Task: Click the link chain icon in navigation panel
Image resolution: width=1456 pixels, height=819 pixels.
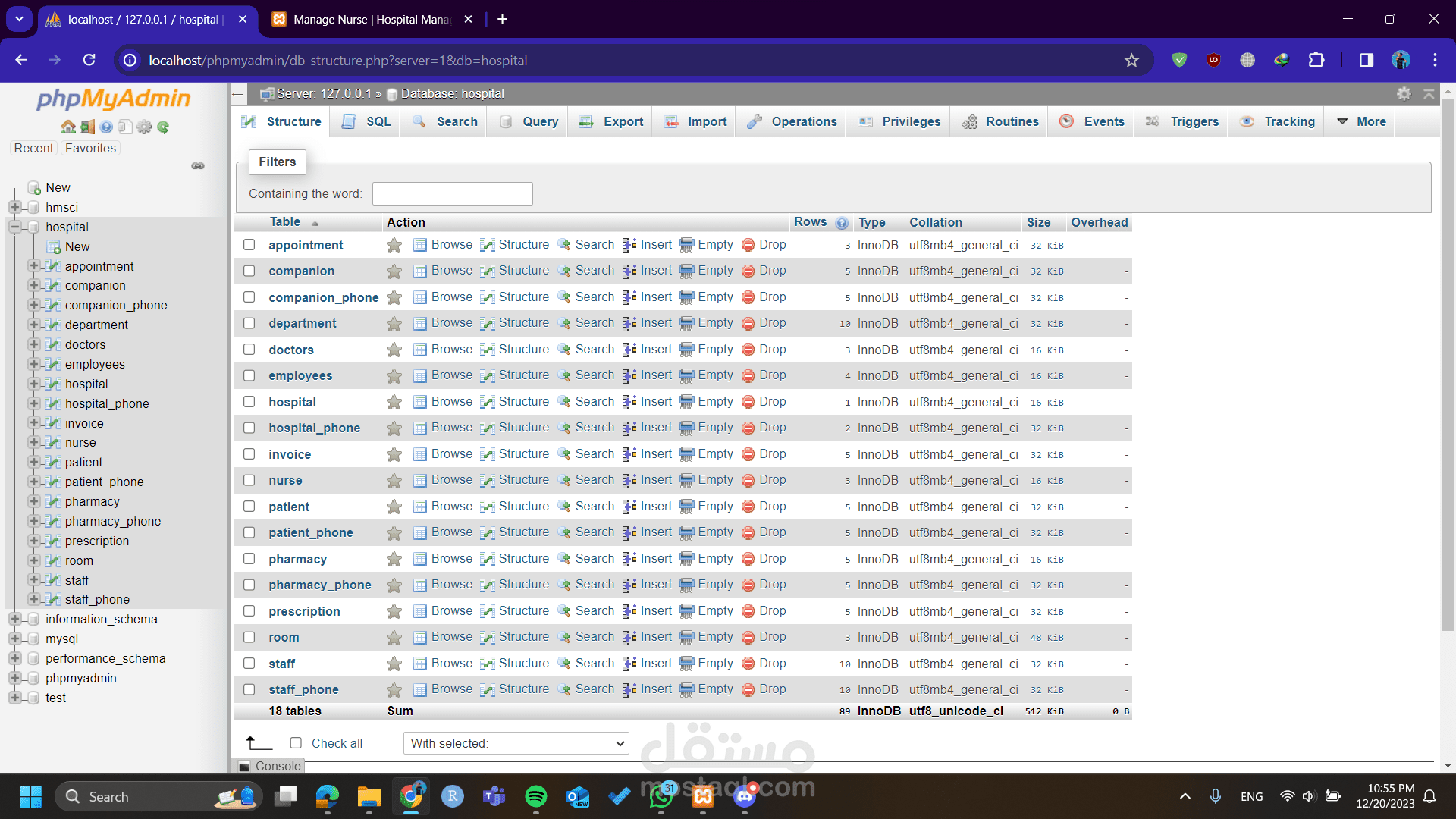Action: pyautogui.click(x=198, y=165)
